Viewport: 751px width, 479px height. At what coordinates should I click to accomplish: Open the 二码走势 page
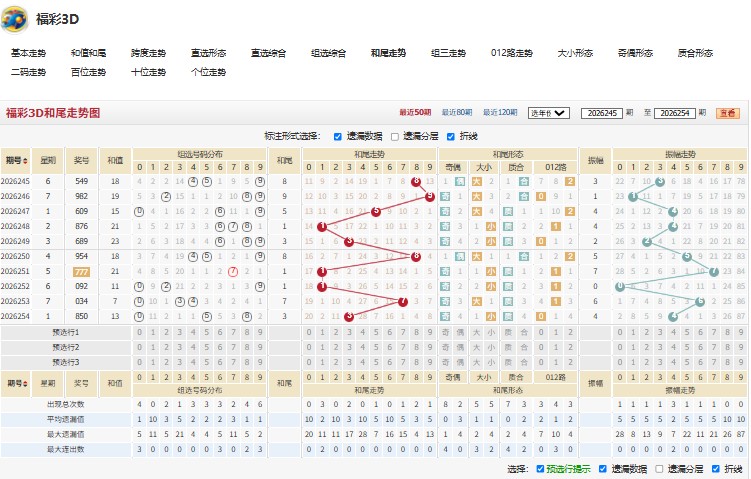[x=28, y=72]
